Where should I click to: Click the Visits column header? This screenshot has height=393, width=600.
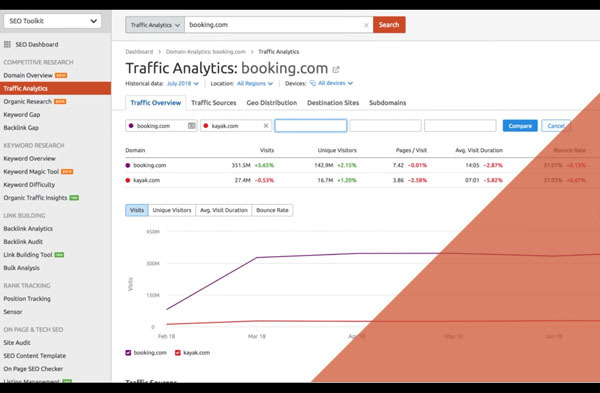[x=267, y=150]
